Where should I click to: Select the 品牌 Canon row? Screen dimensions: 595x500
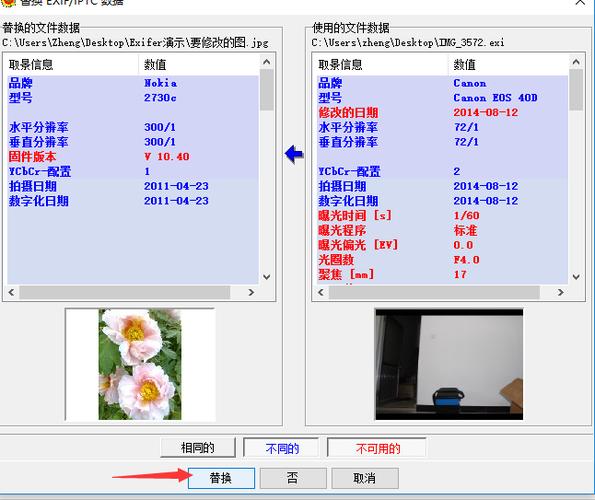[442, 83]
